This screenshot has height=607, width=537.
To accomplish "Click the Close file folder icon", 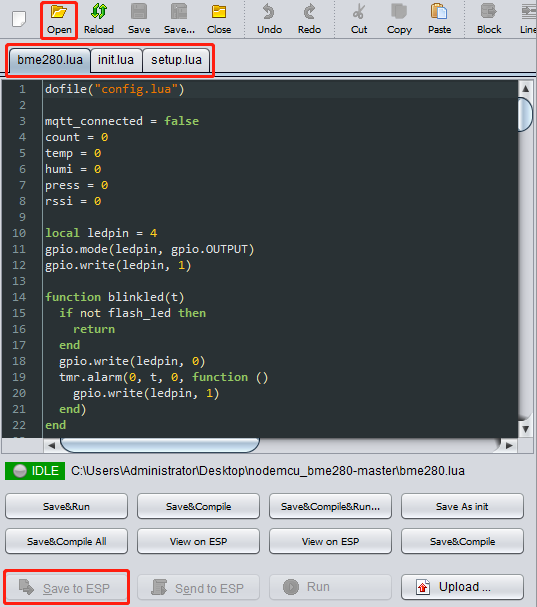I will click(219, 12).
